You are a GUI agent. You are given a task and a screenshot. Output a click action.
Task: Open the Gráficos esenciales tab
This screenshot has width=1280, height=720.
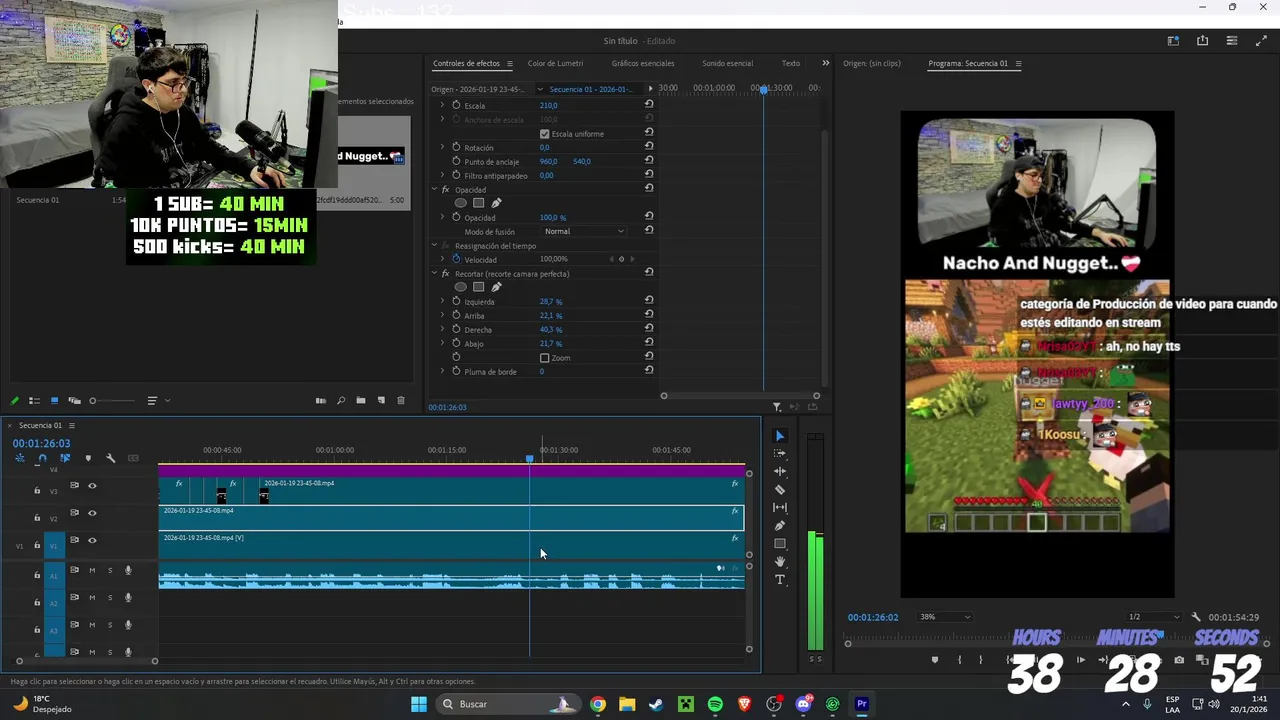point(643,63)
